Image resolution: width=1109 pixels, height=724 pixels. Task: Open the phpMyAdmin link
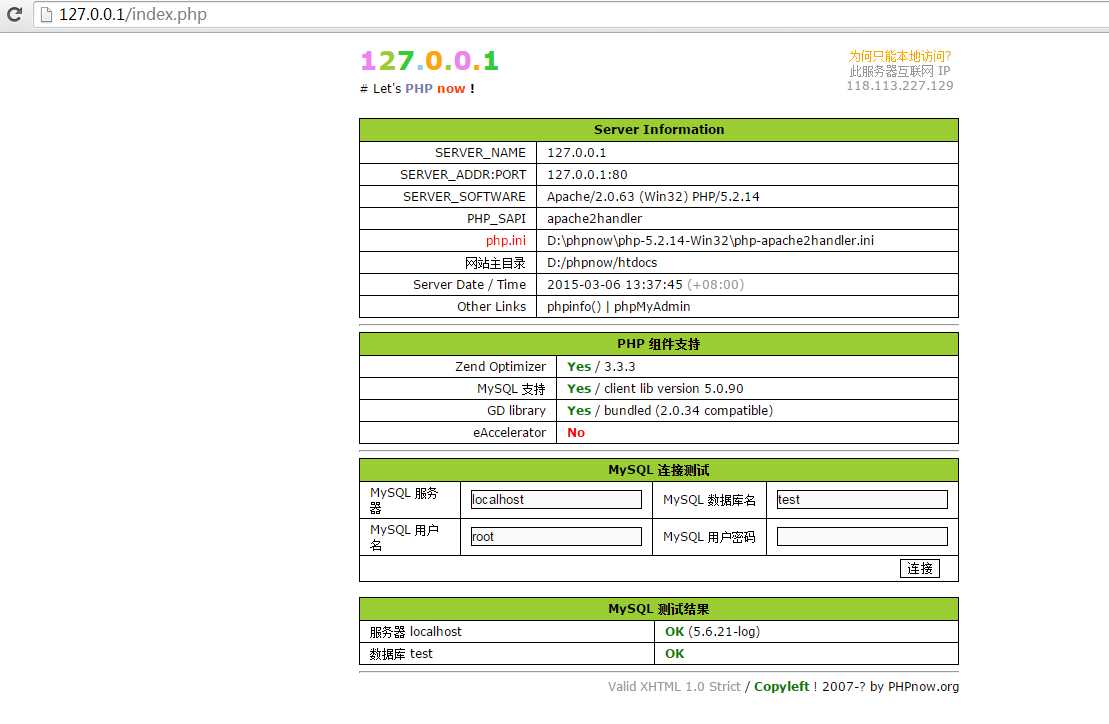651,306
